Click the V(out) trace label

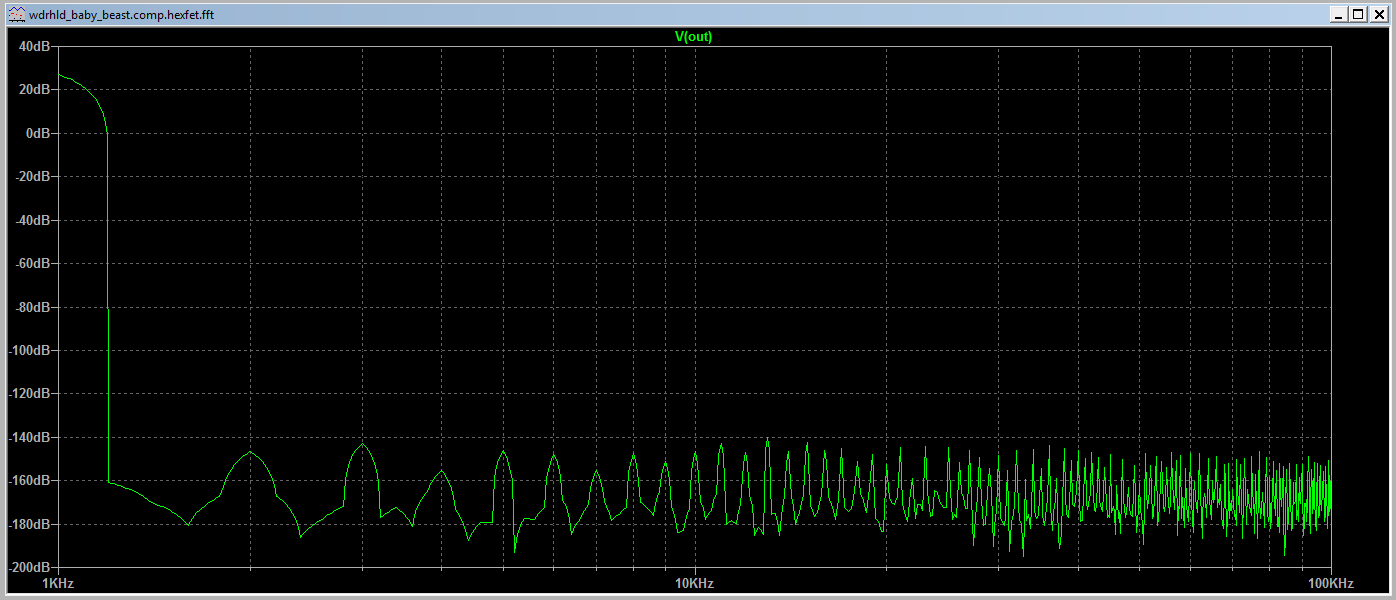click(694, 37)
